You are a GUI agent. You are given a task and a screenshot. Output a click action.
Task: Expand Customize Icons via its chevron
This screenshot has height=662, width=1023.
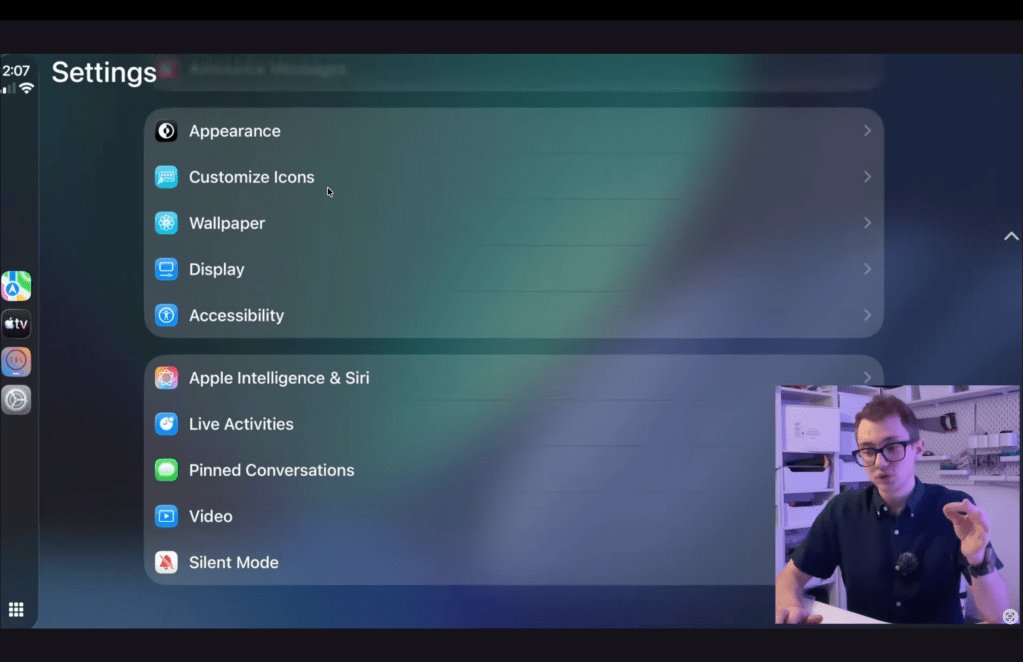(867, 177)
